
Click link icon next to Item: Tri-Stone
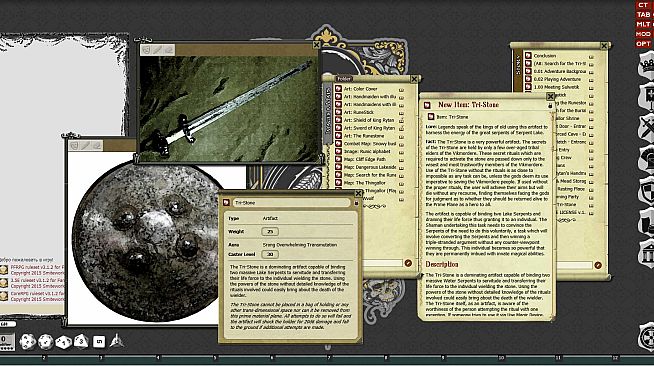431,117
